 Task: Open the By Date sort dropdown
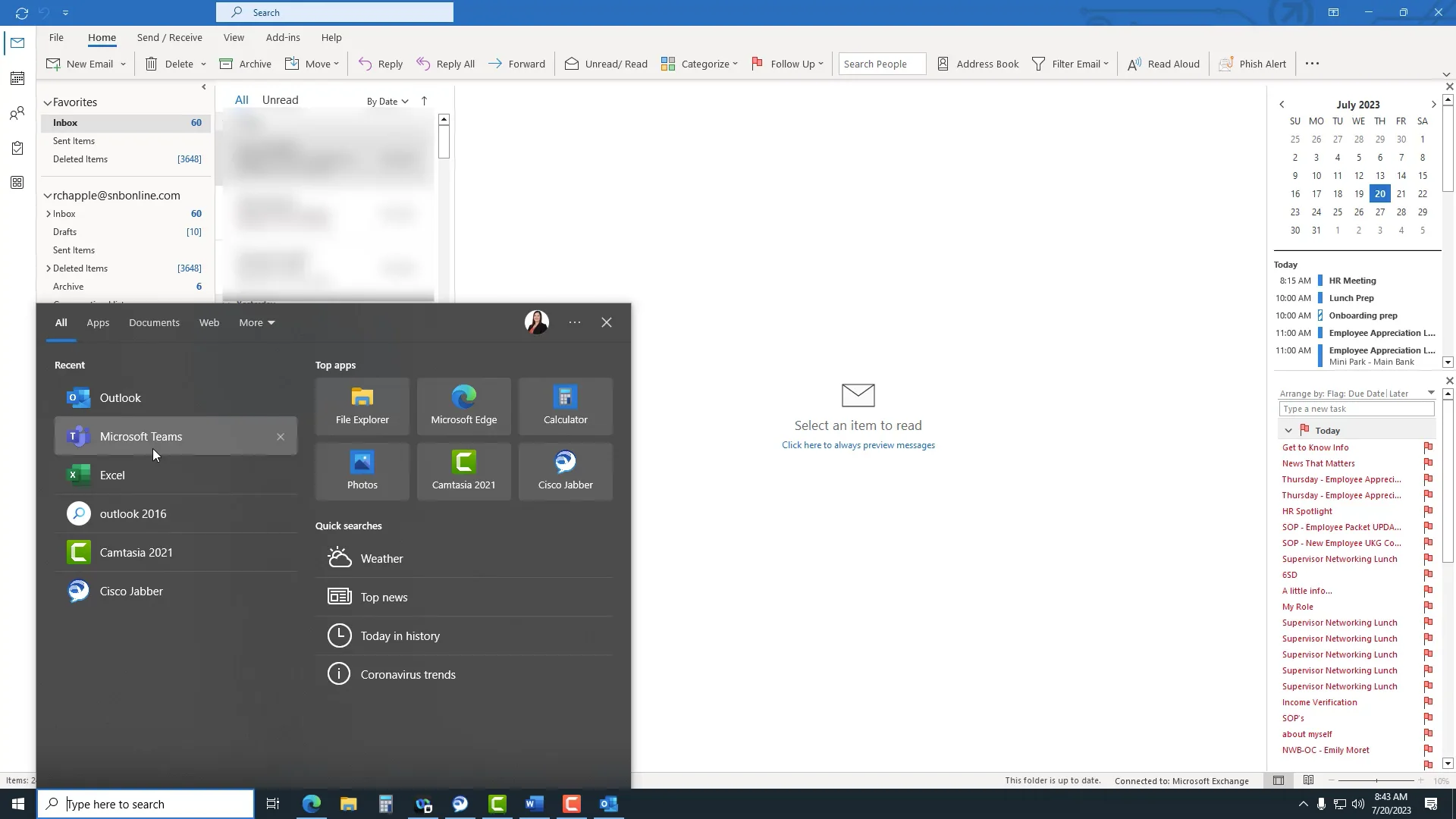(386, 100)
